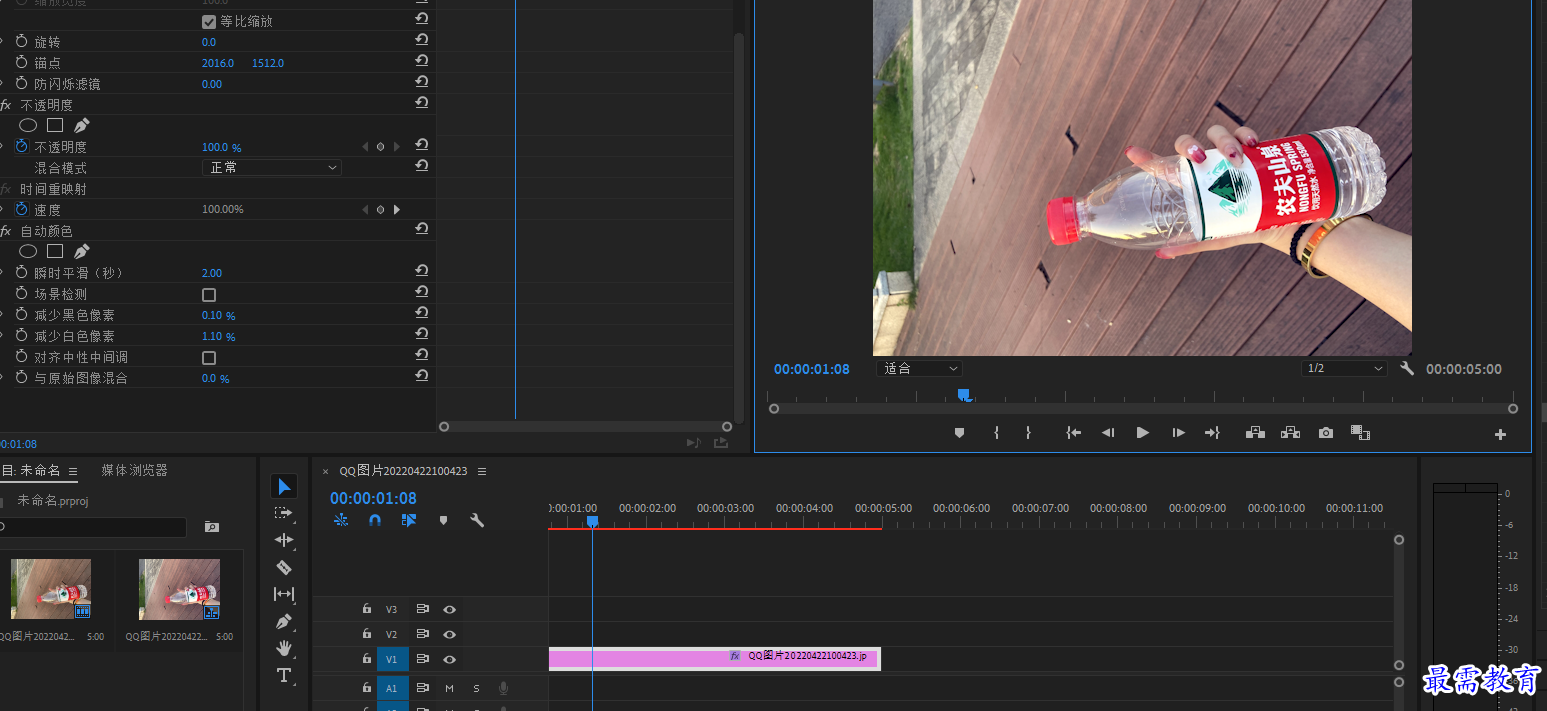Toggle the snap magnet in timeline
The height and width of the screenshot is (711, 1547).
(x=375, y=521)
